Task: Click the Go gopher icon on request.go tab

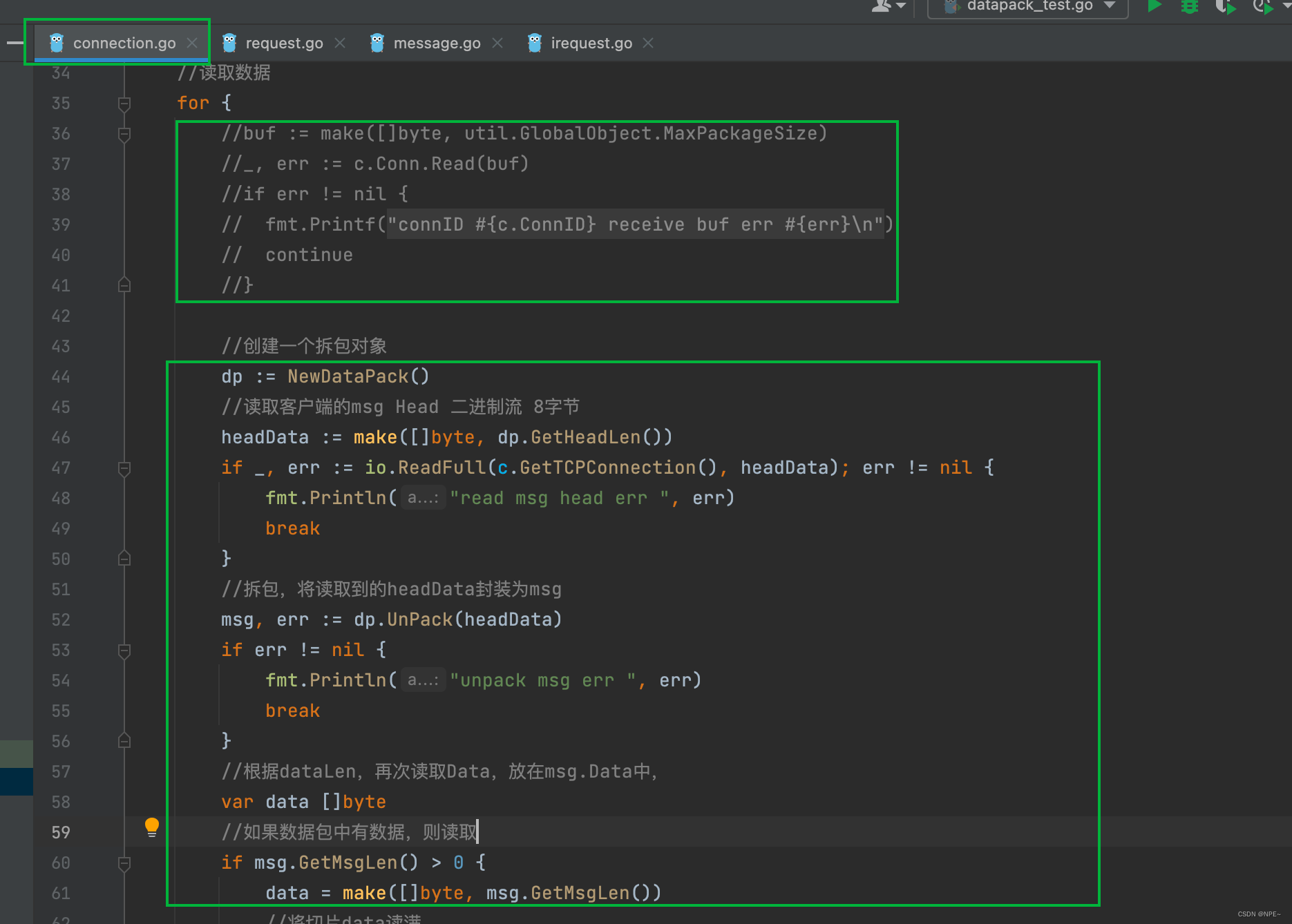Action: [229, 43]
